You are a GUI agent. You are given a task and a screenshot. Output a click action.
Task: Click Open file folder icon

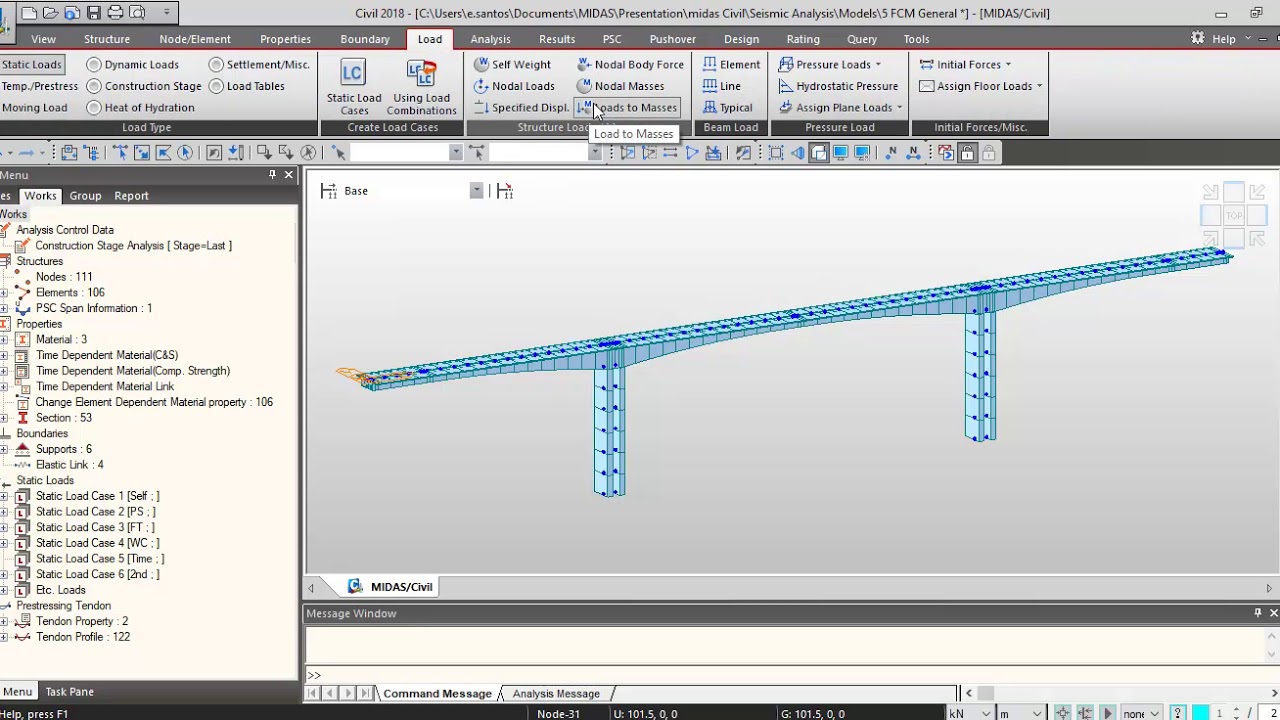click(51, 13)
